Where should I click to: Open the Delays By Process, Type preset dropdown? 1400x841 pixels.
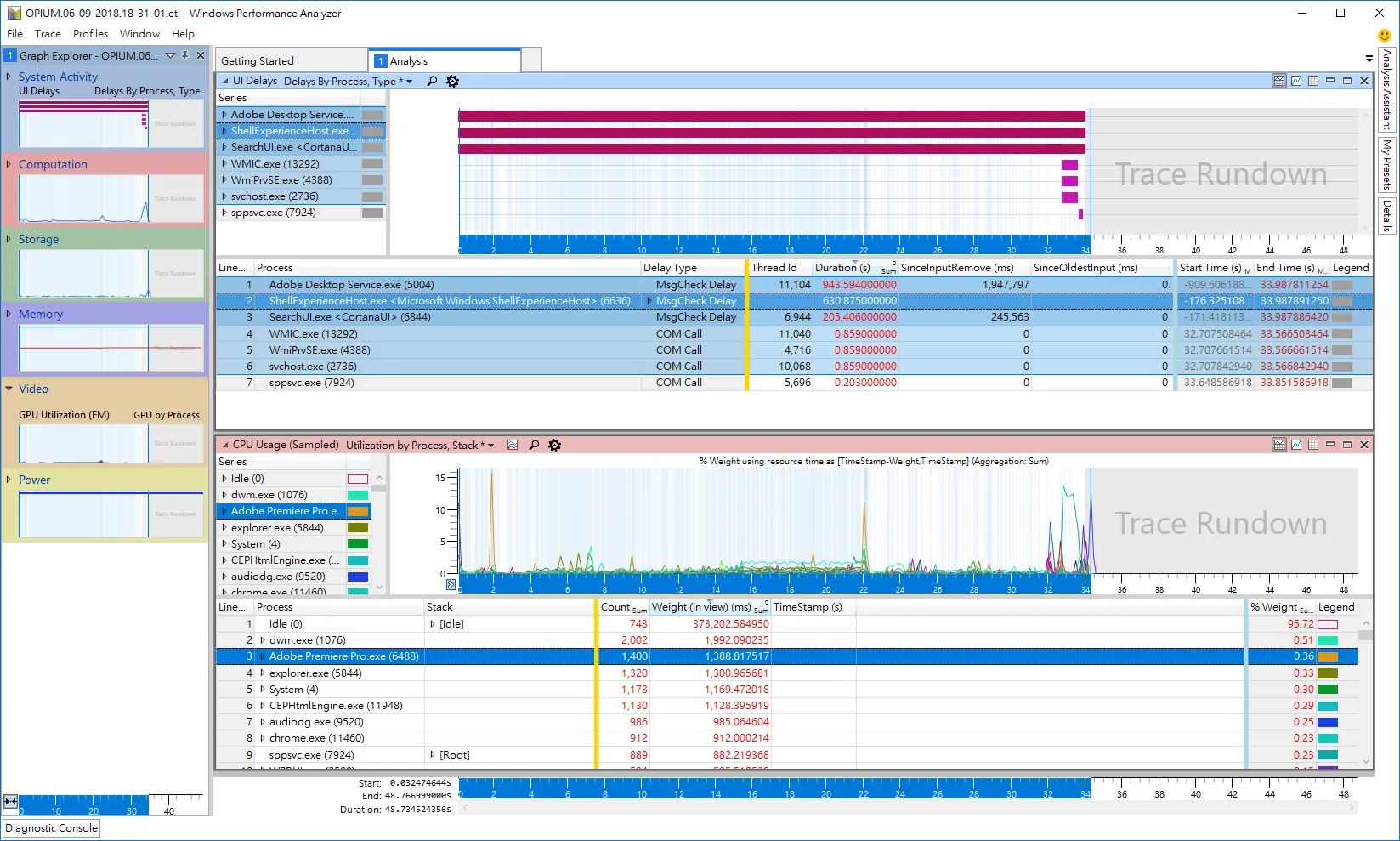tap(409, 82)
